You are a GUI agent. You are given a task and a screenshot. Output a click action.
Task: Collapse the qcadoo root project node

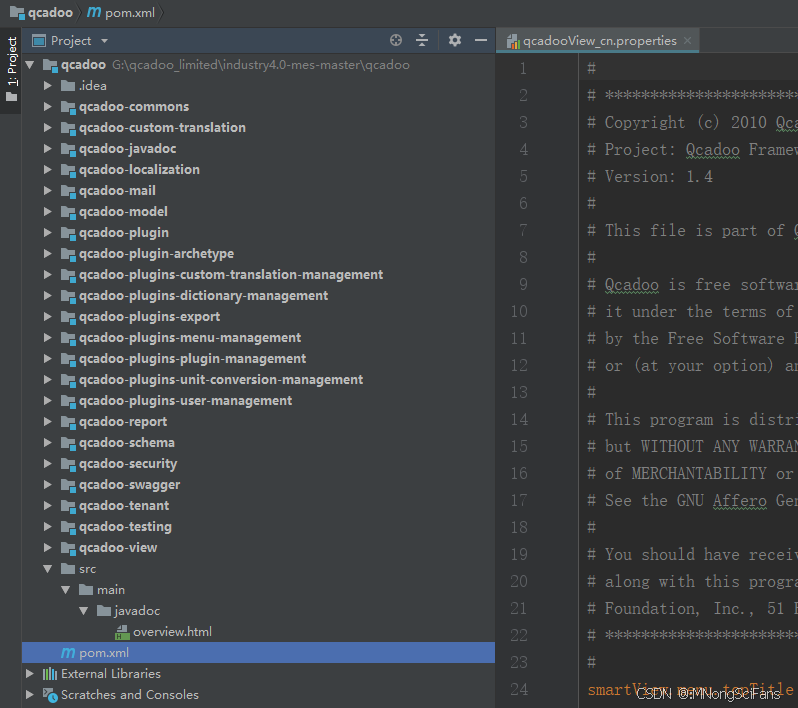pos(30,65)
